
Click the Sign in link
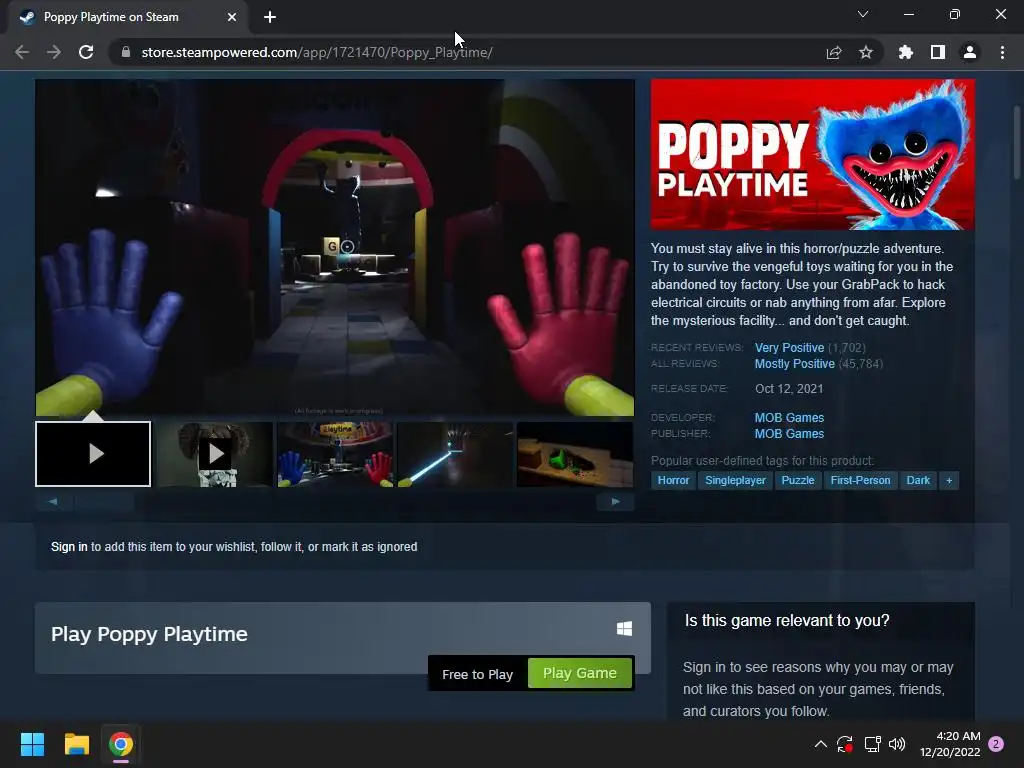[69, 547]
